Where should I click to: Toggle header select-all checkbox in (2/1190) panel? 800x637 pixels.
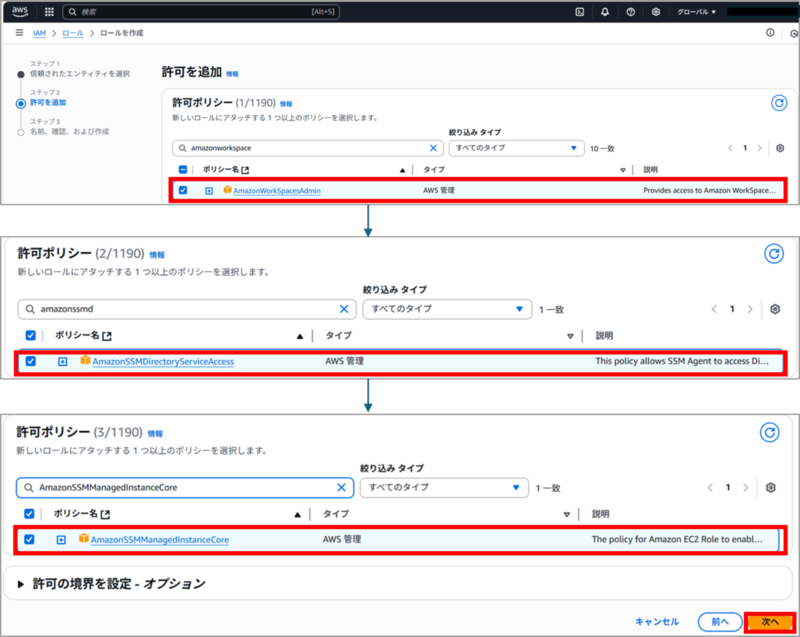(x=31, y=335)
